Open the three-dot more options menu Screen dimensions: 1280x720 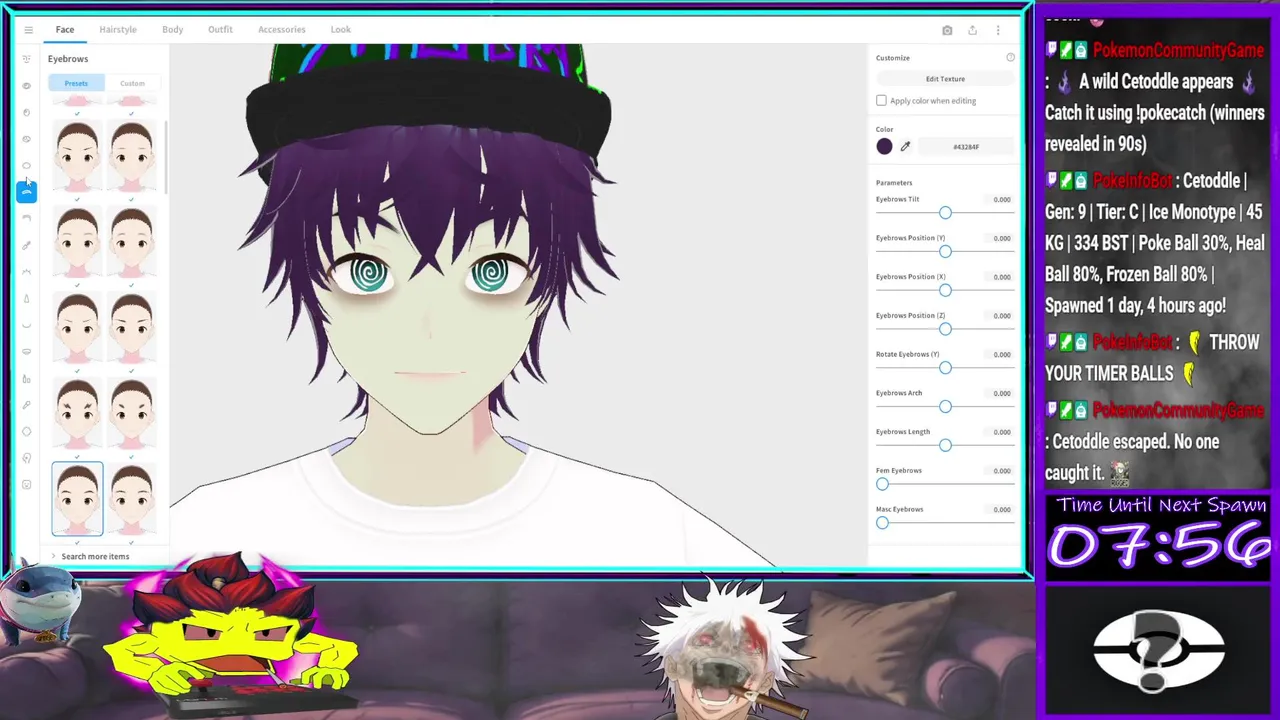point(997,30)
